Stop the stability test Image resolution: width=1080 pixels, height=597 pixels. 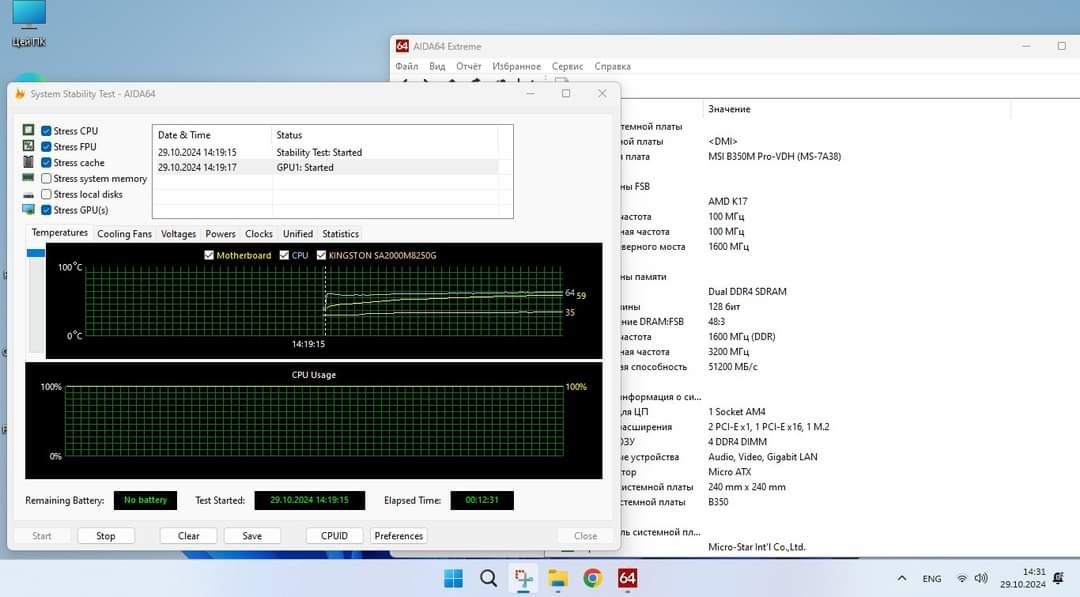coord(106,536)
